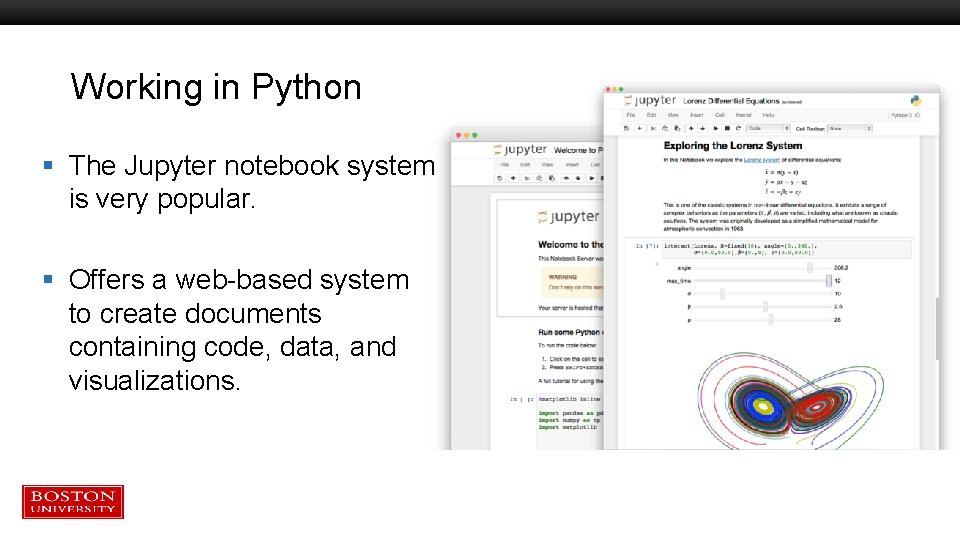Click the Boston University logo
The image size is (960, 540).
[73, 502]
